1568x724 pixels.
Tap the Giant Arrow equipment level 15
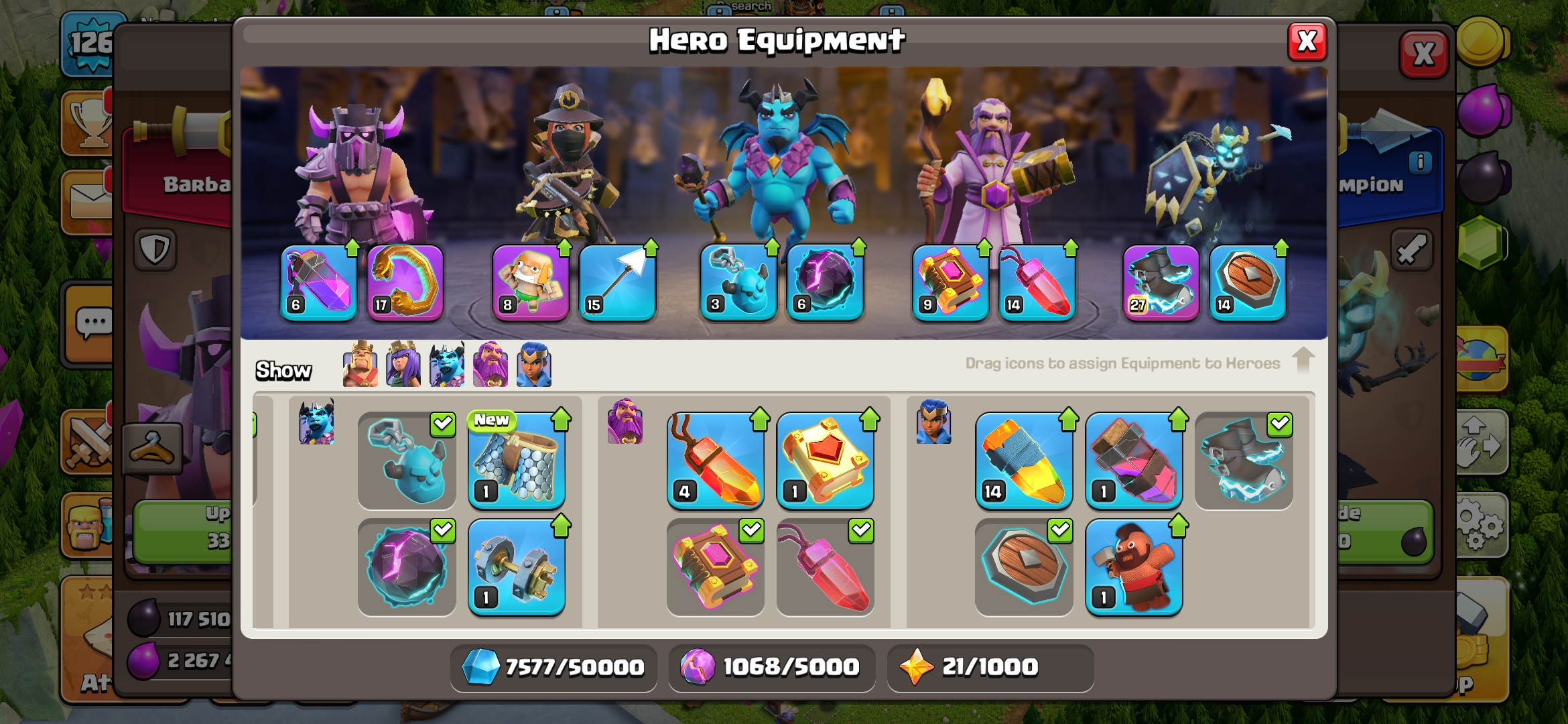(x=617, y=282)
